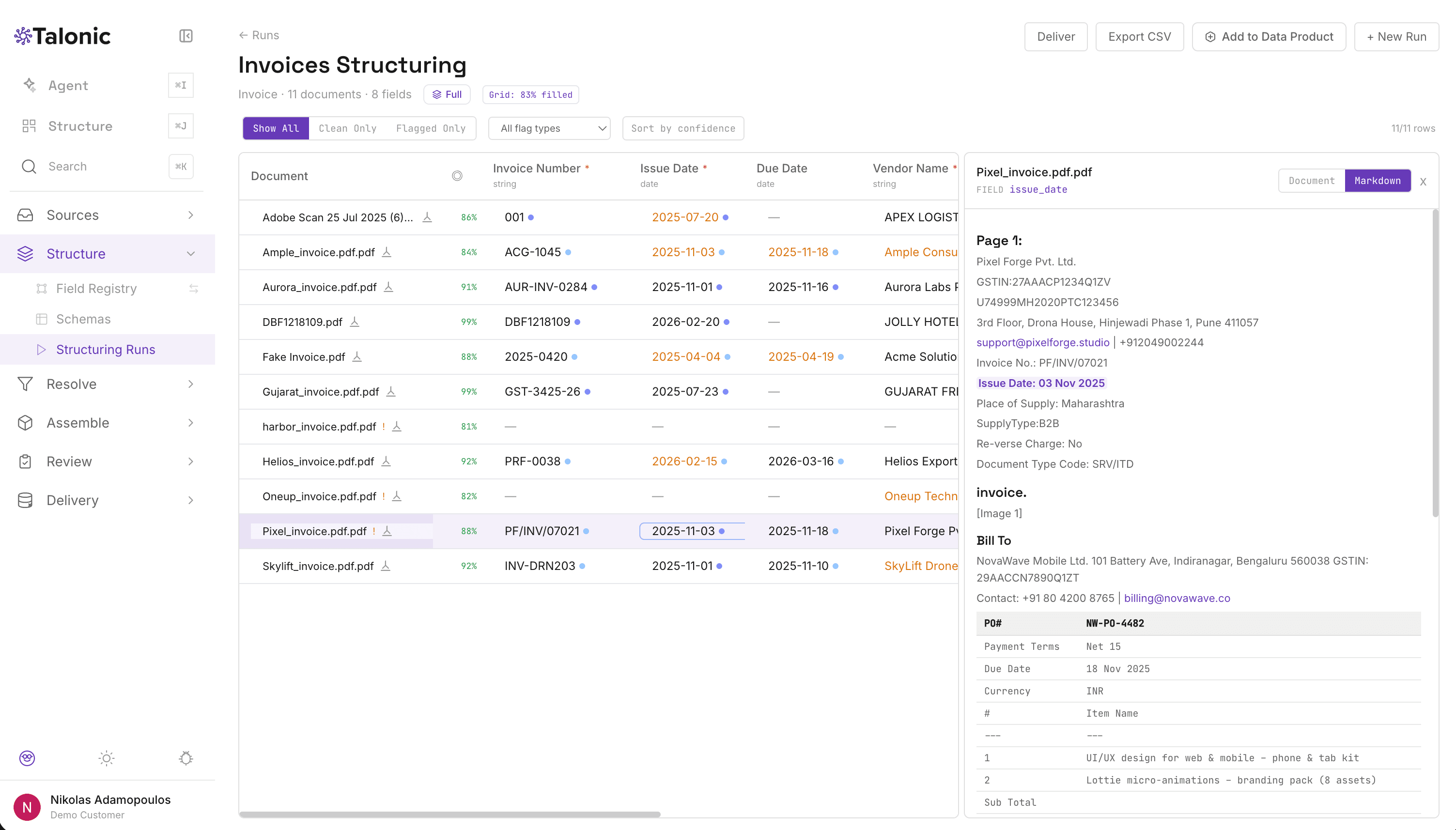Open the Agent sparkle icon
Screen dimensions: 1456x830
pos(30,85)
